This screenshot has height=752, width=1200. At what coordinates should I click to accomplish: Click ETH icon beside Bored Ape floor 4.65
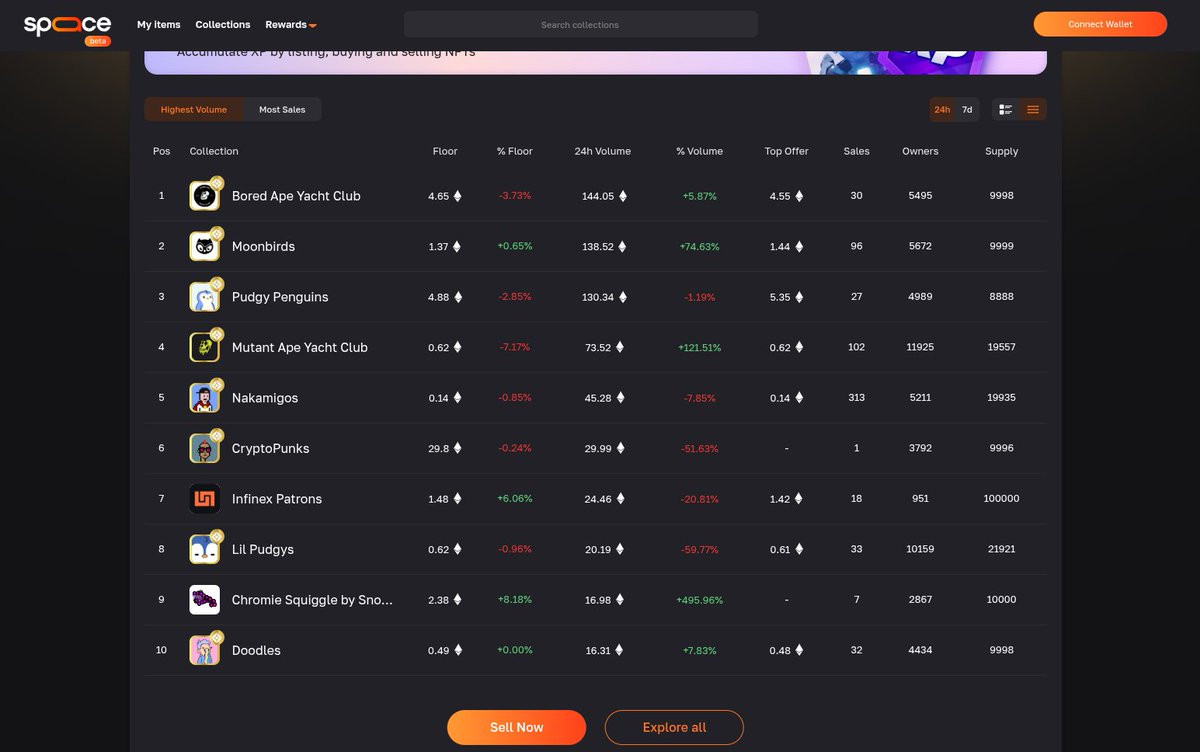[x=458, y=196]
